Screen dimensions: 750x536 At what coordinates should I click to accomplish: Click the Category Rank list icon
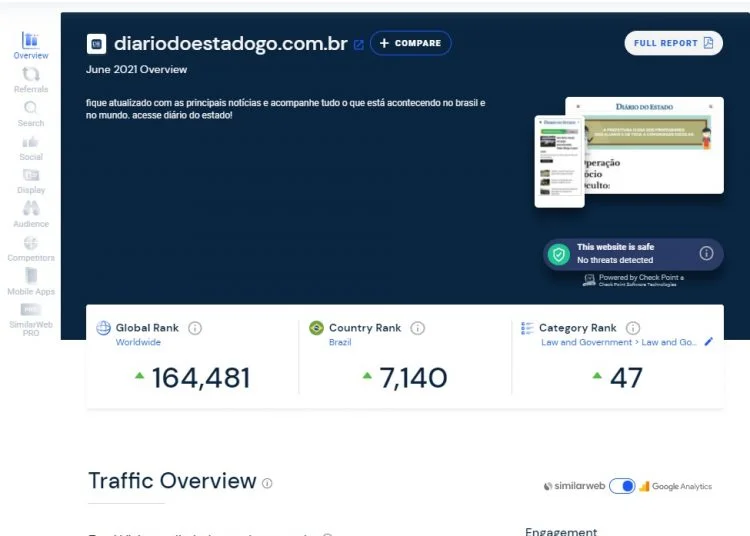click(x=527, y=328)
